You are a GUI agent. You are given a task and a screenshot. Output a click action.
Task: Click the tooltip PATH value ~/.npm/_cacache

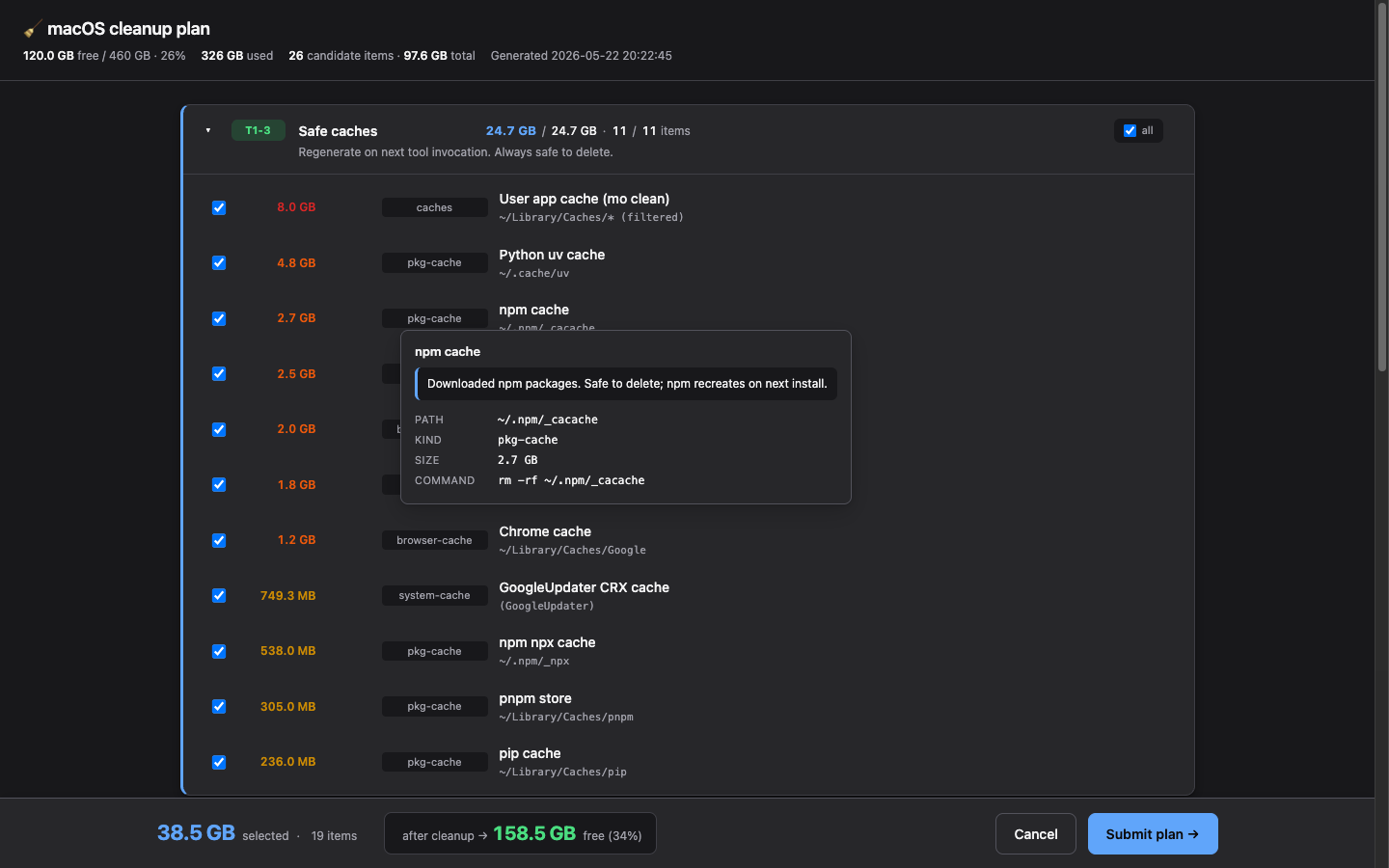pos(548,420)
